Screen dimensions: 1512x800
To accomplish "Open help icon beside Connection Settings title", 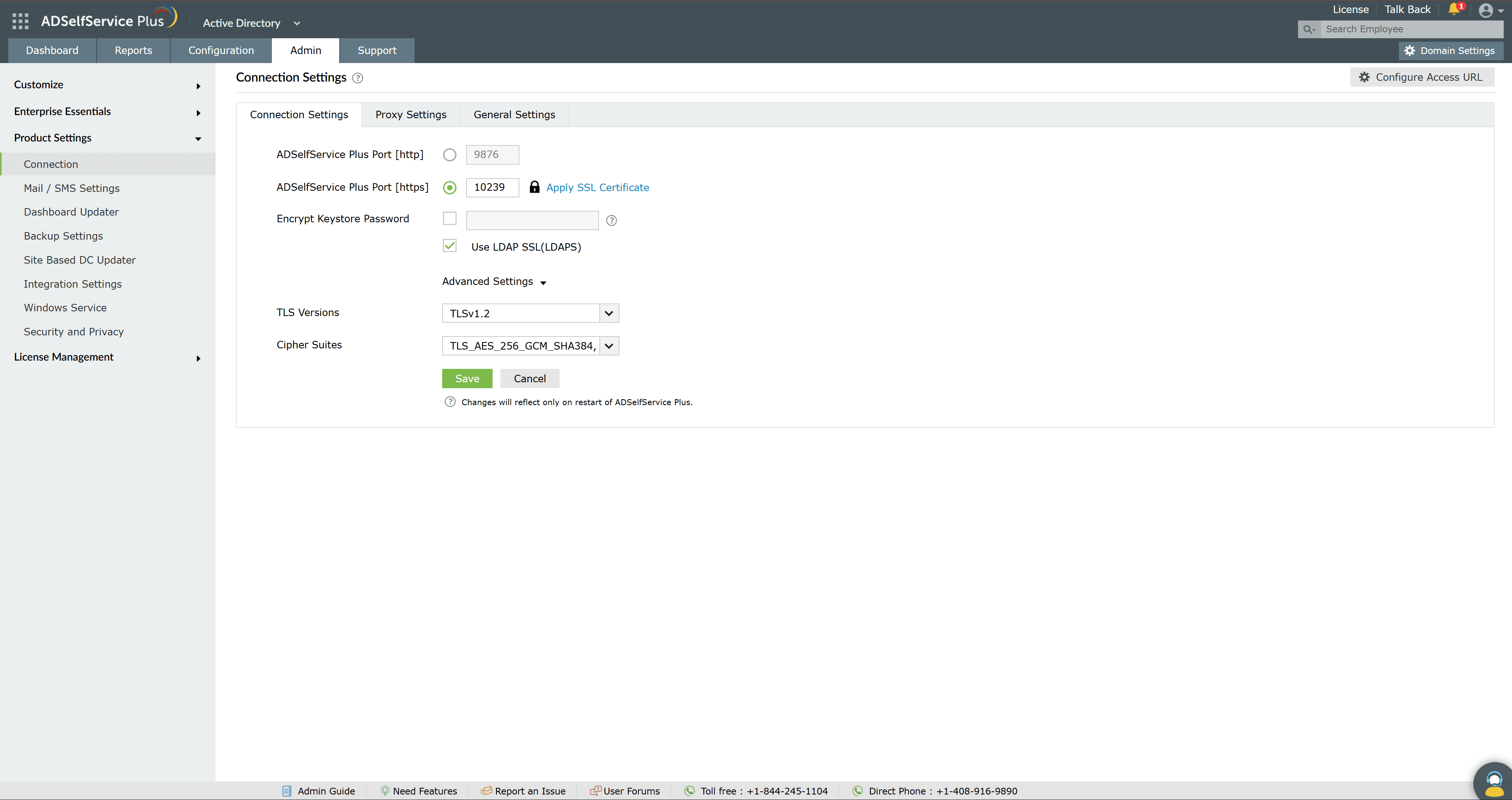I will point(357,78).
